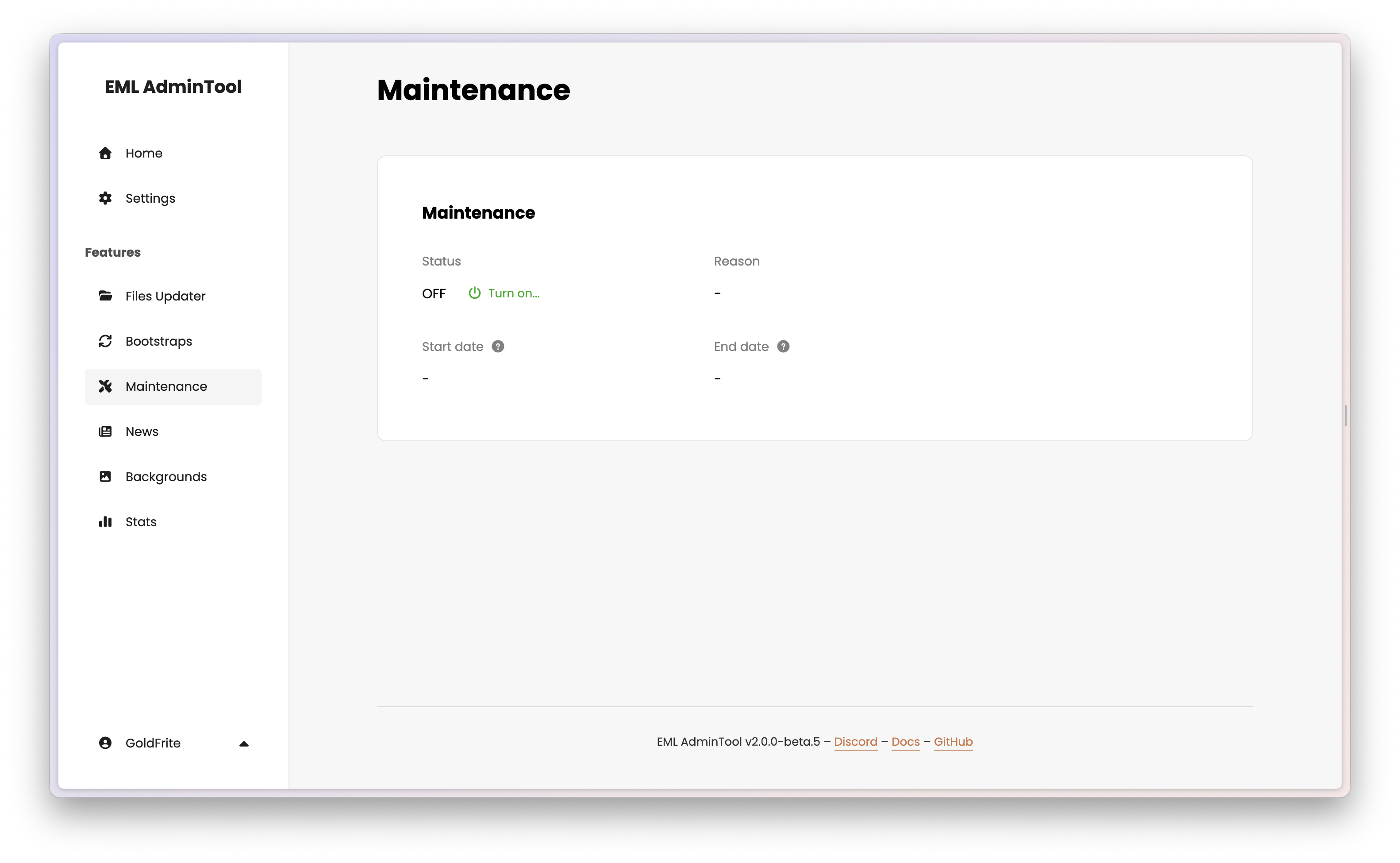Select the Maintenance wrench icon

coord(106,386)
